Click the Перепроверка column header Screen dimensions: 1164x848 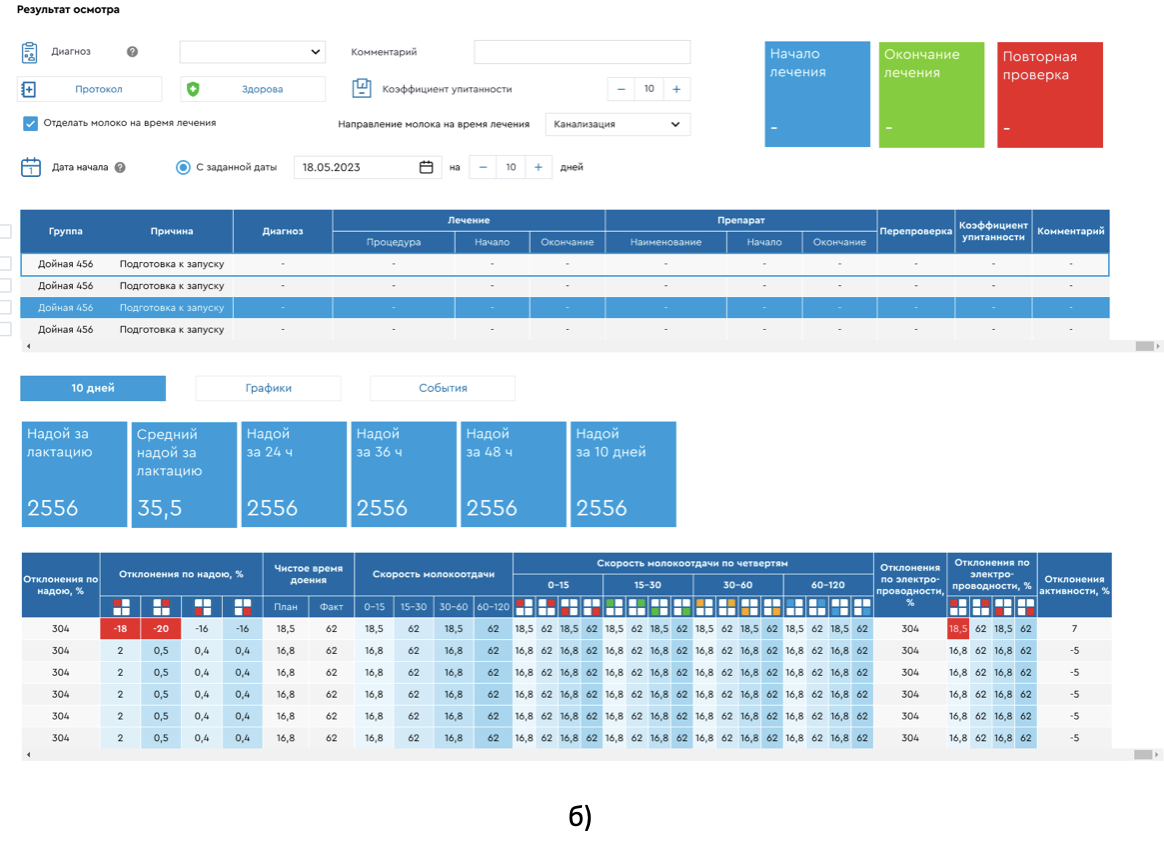[915, 231]
